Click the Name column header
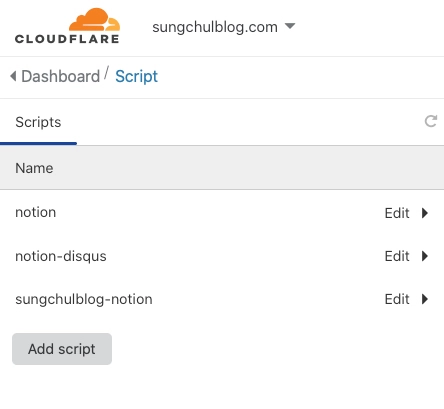Viewport: 444px width, 409px height. tap(34, 168)
